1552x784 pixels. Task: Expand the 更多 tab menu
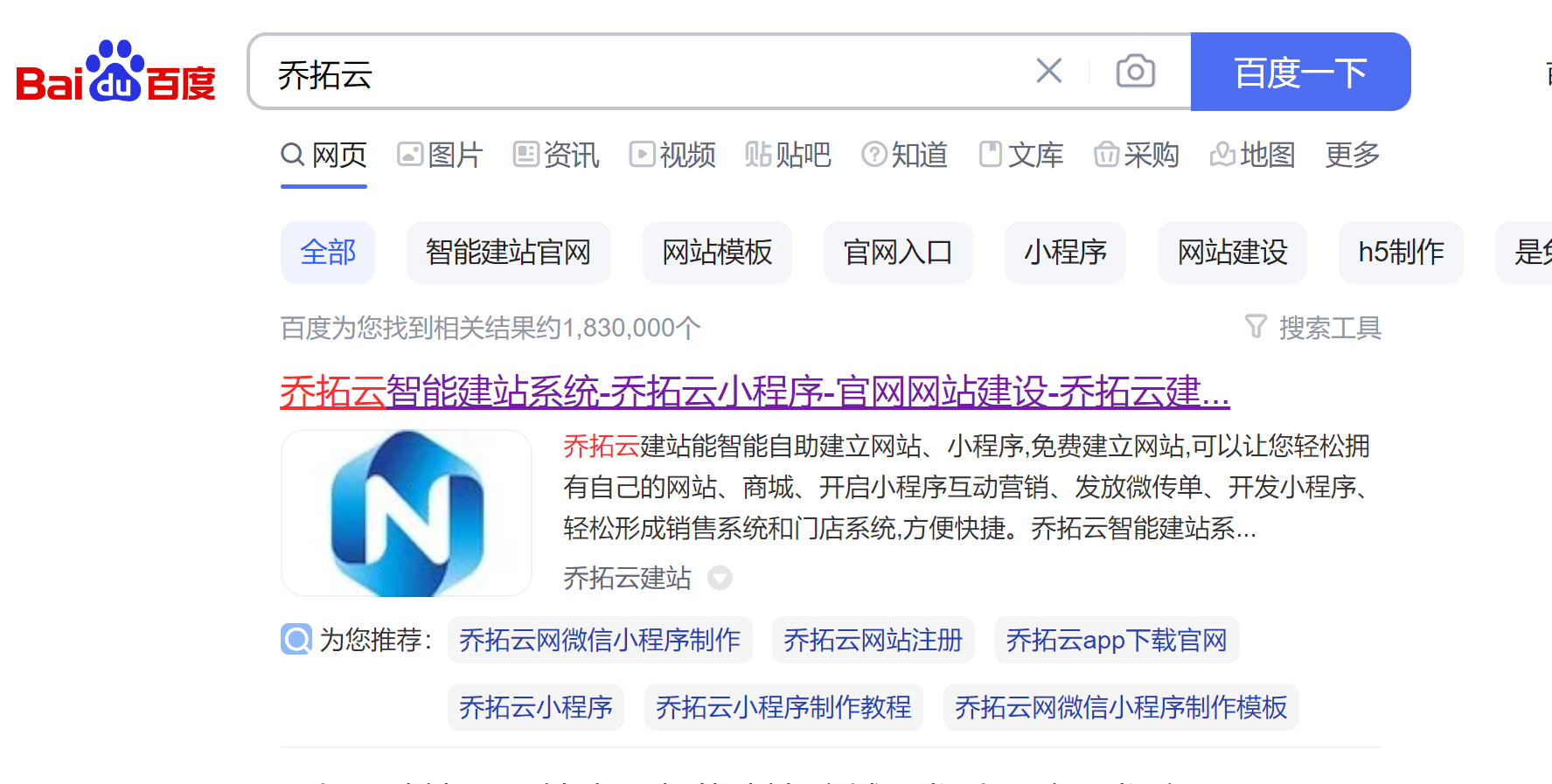(1352, 156)
